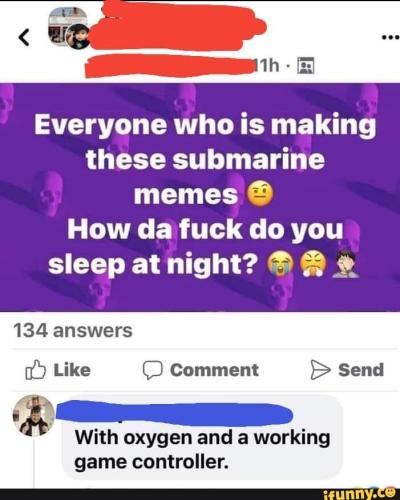This screenshot has height=500, width=400.
Task: Tap the thumbs-up Like icon
Action: point(35,370)
